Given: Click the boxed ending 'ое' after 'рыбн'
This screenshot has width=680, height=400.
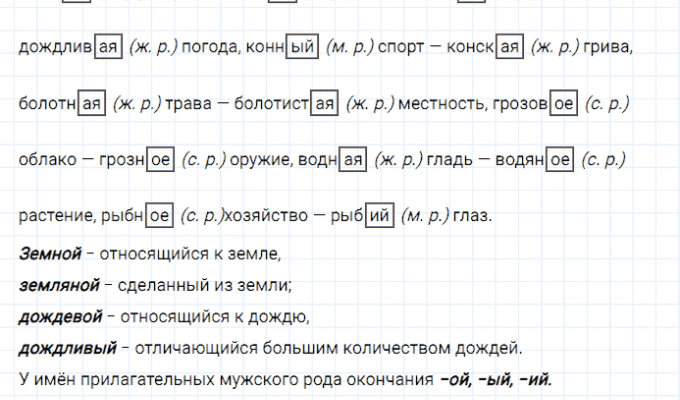Looking at the screenshot, I should 159,215.
